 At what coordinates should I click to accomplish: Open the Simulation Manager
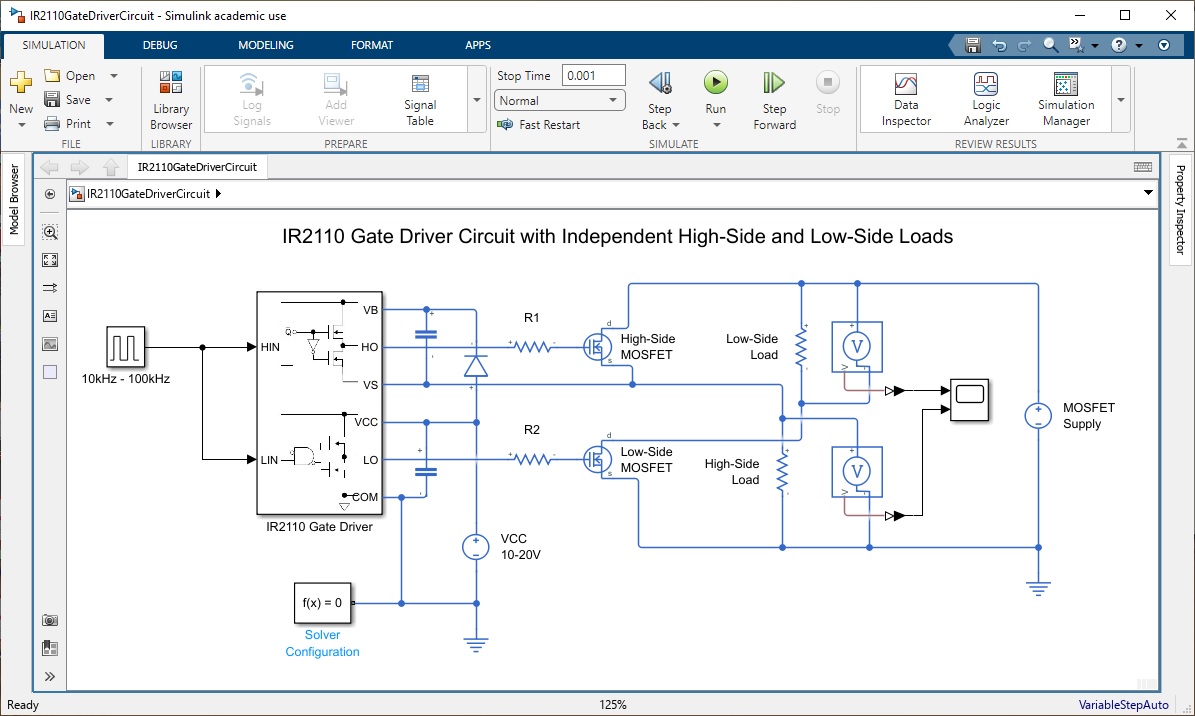tap(1066, 99)
